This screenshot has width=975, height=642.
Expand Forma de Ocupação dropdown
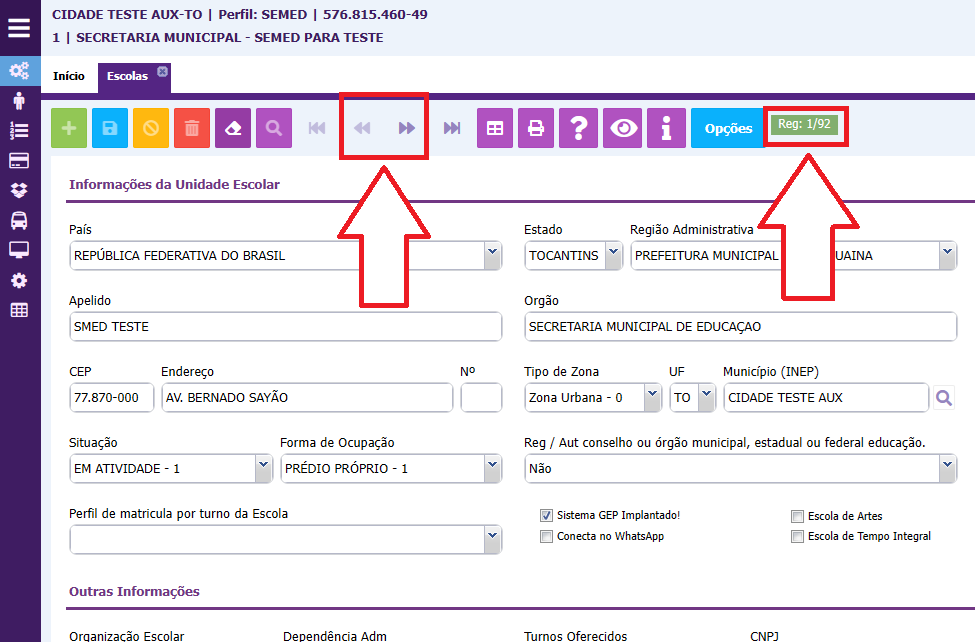[492, 467]
